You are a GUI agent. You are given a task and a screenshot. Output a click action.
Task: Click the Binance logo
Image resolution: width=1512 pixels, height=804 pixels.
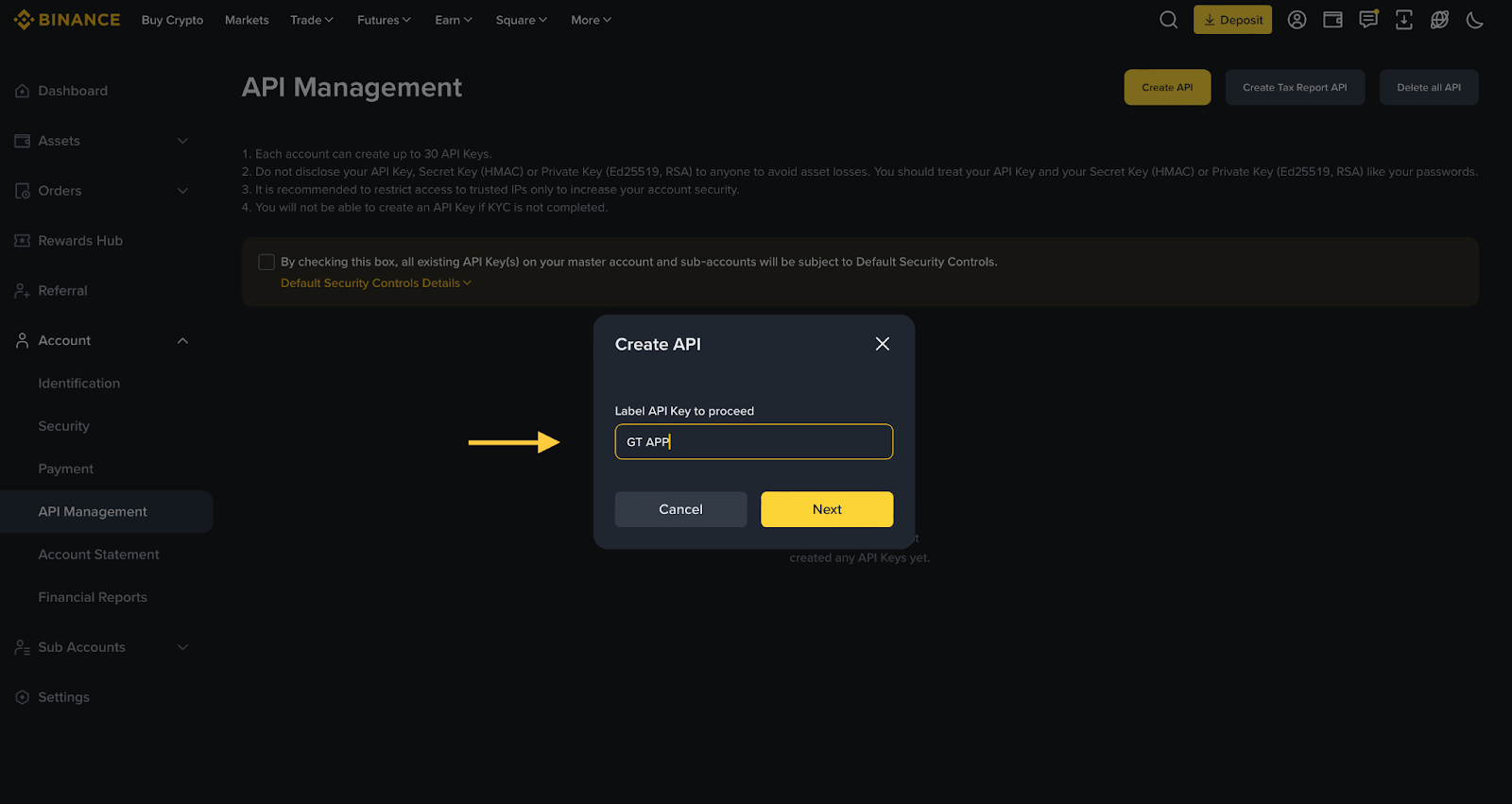click(67, 20)
